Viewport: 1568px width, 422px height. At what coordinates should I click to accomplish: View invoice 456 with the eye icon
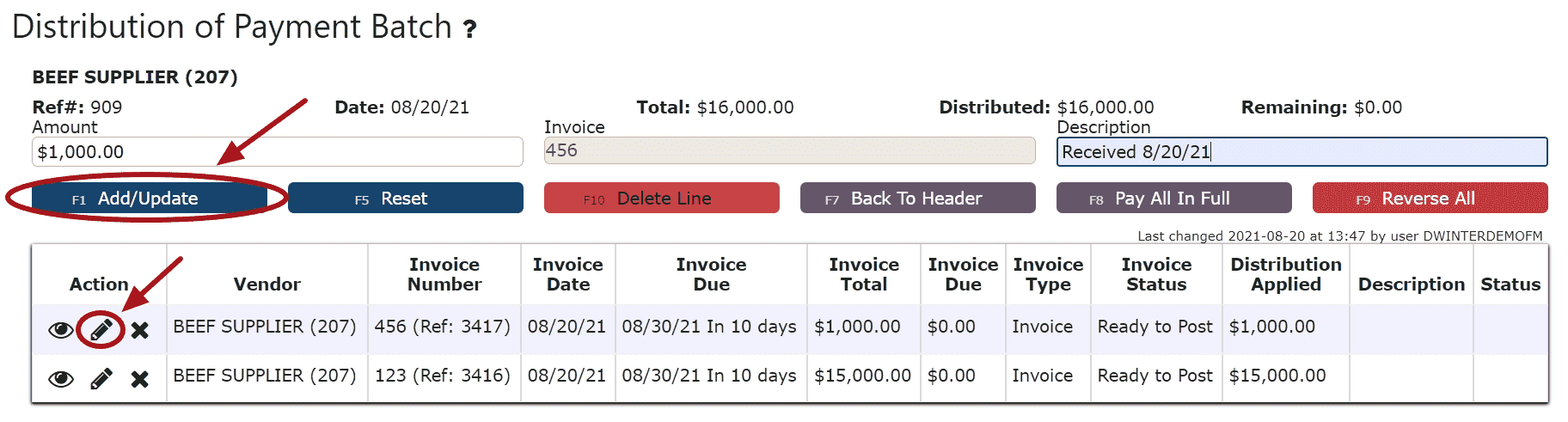60,330
